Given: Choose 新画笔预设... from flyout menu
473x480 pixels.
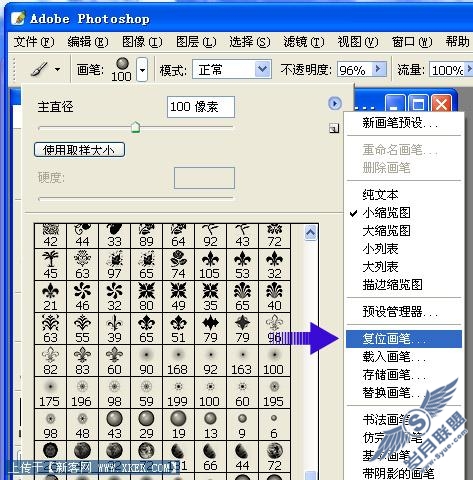Looking at the screenshot, I should pyautogui.click(x=404, y=123).
